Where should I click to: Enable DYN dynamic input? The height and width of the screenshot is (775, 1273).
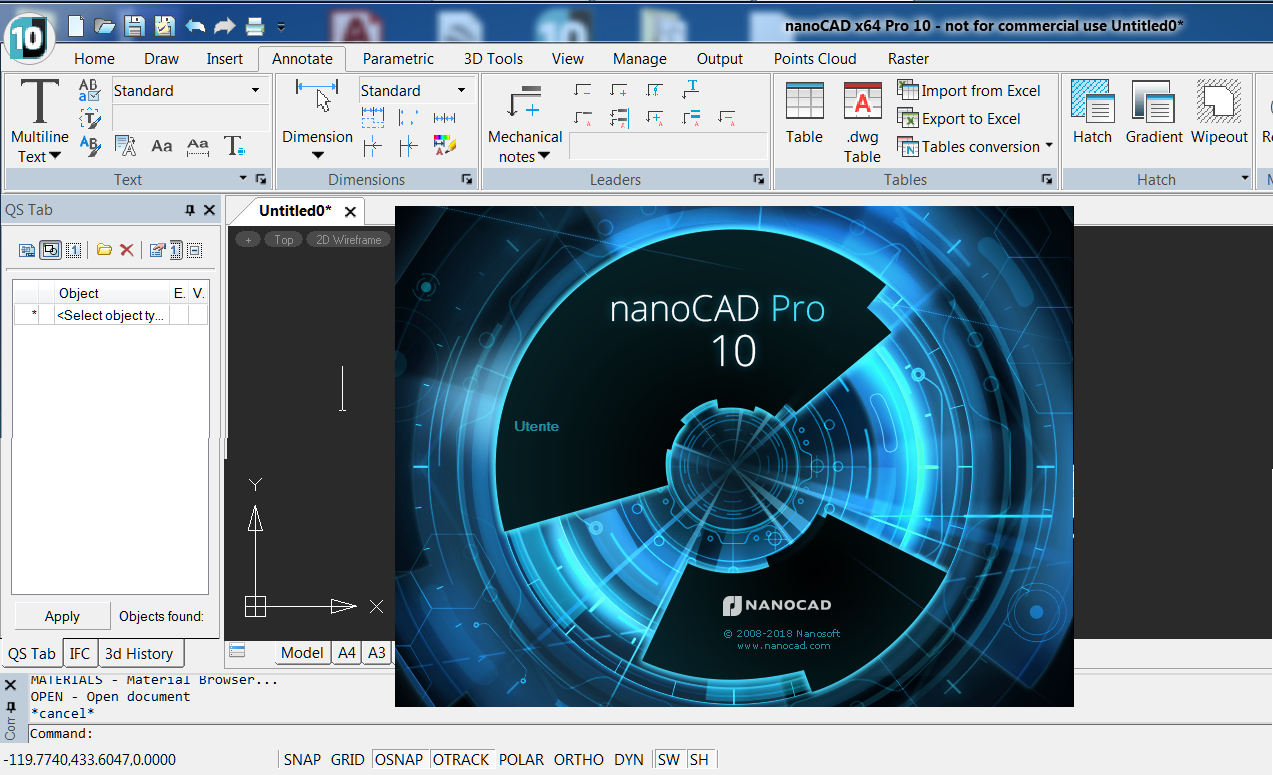pos(628,759)
